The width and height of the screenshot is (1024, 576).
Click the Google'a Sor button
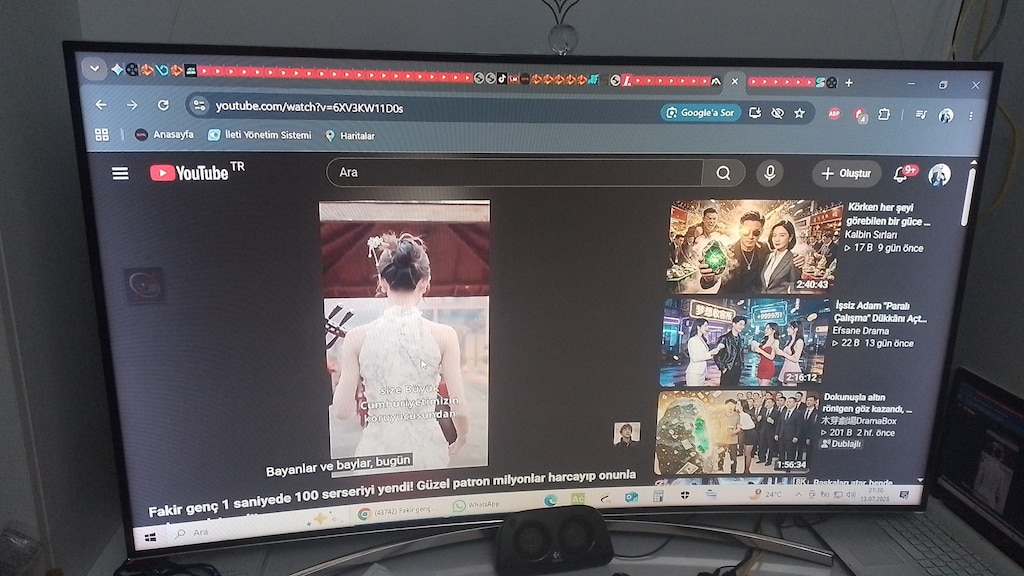(x=701, y=112)
